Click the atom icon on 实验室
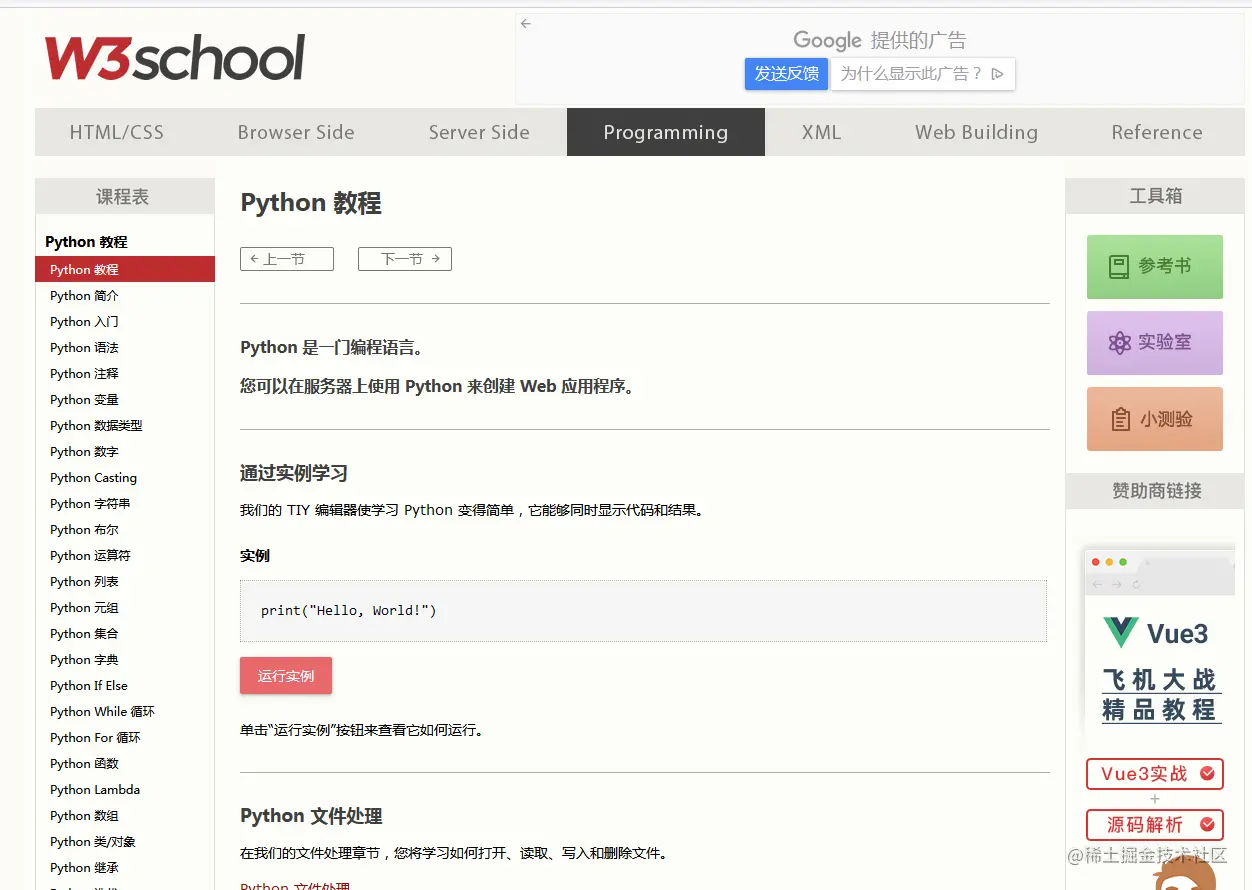Image resolution: width=1252 pixels, height=890 pixels. coord(1120,343)
